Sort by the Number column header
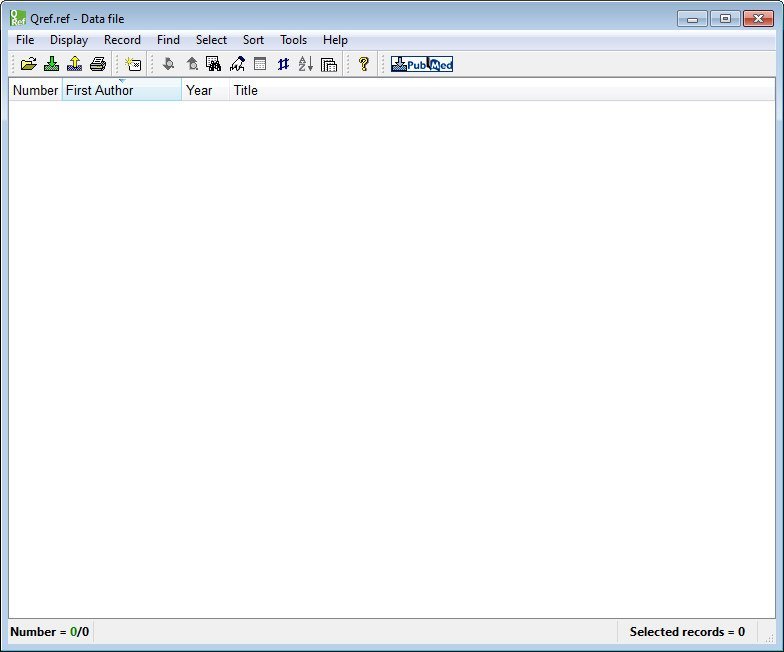 pyautogui.click(x=35, y=90)
